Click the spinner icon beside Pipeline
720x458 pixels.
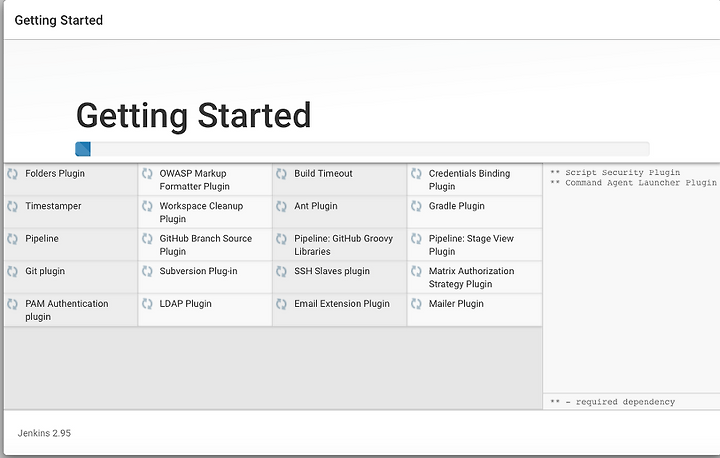[x=12, y=239]
